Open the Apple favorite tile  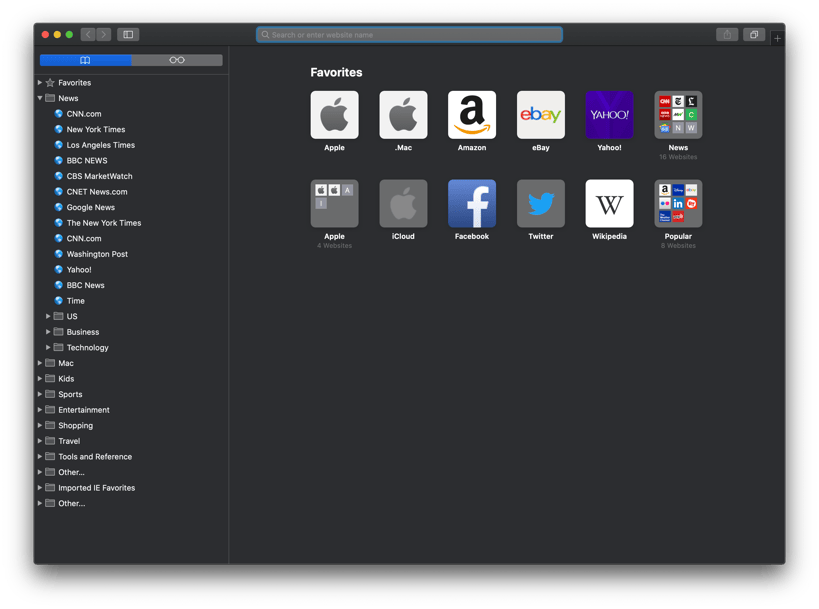[334, 115]
